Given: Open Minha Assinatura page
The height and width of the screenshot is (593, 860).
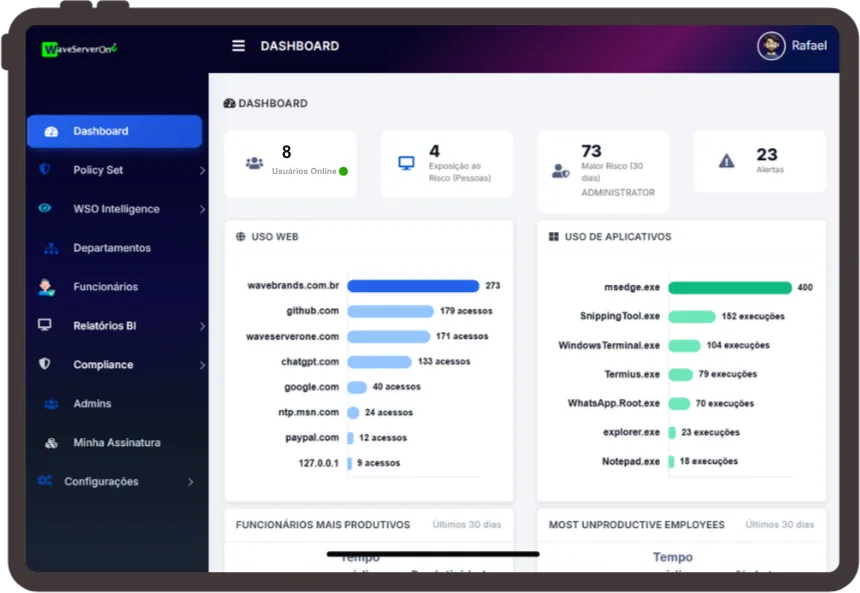Looking at the screenshot, I should tap(116, 443).
